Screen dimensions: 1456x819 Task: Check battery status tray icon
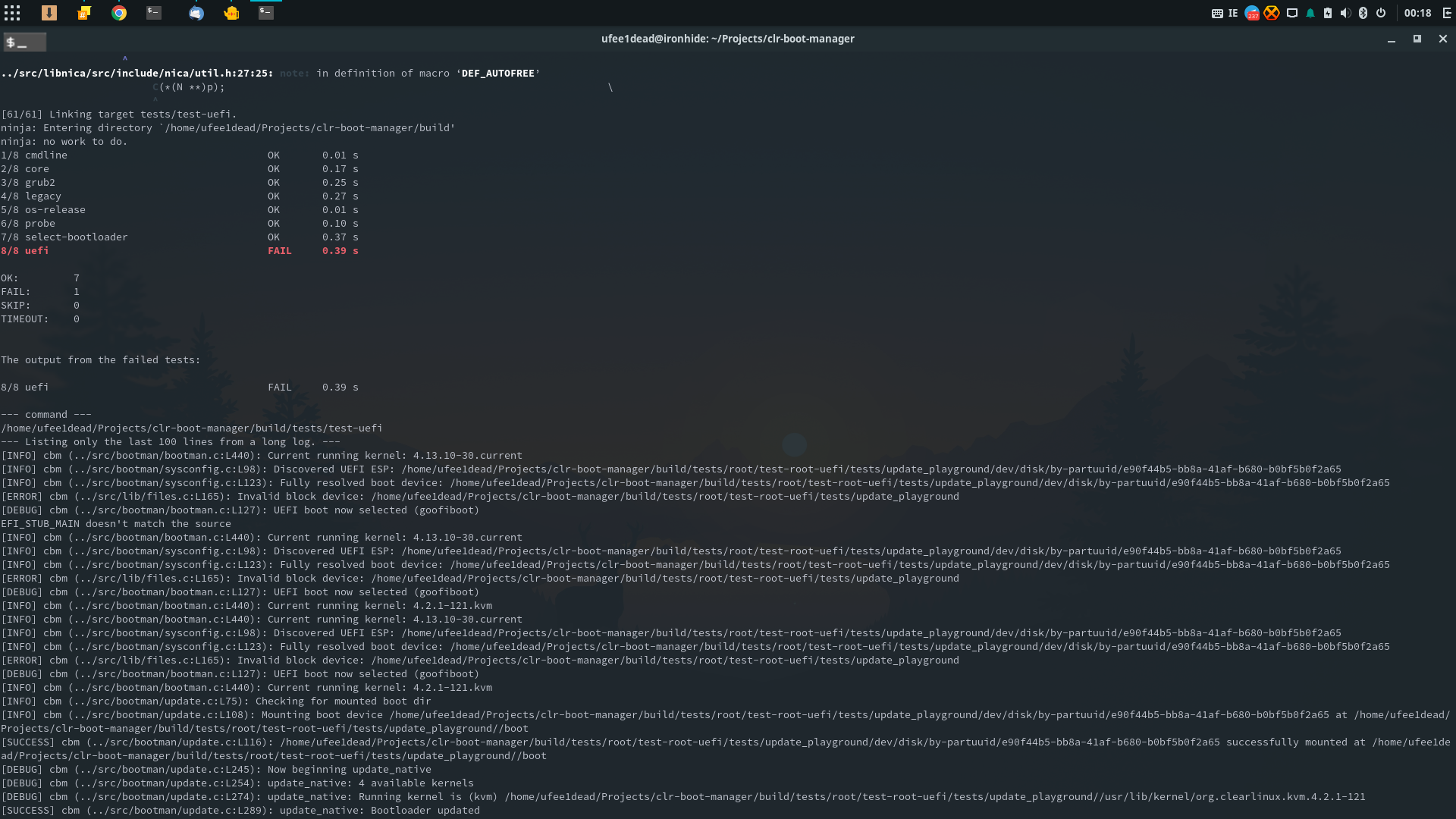(x=1328, y=13)
